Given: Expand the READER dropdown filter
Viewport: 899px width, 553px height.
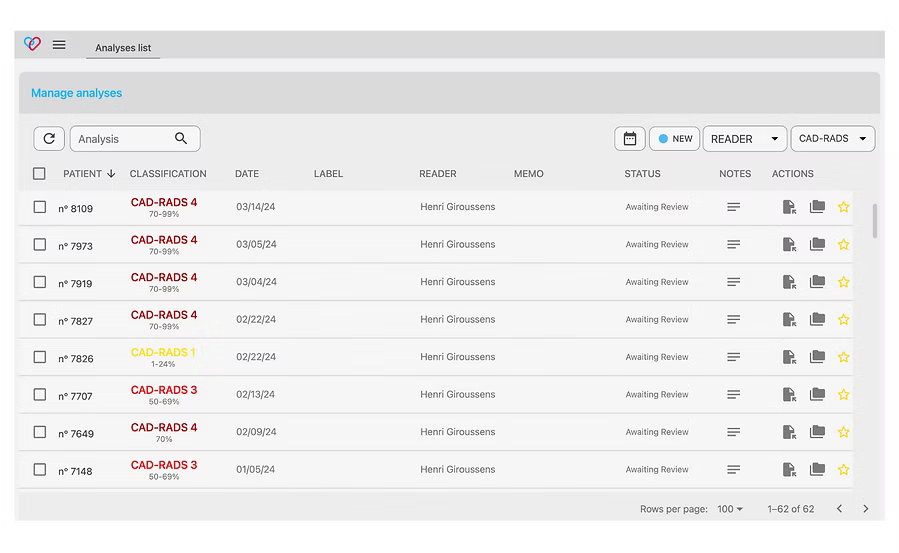Looking at the screenshot, I should click(x=745, y=139).
